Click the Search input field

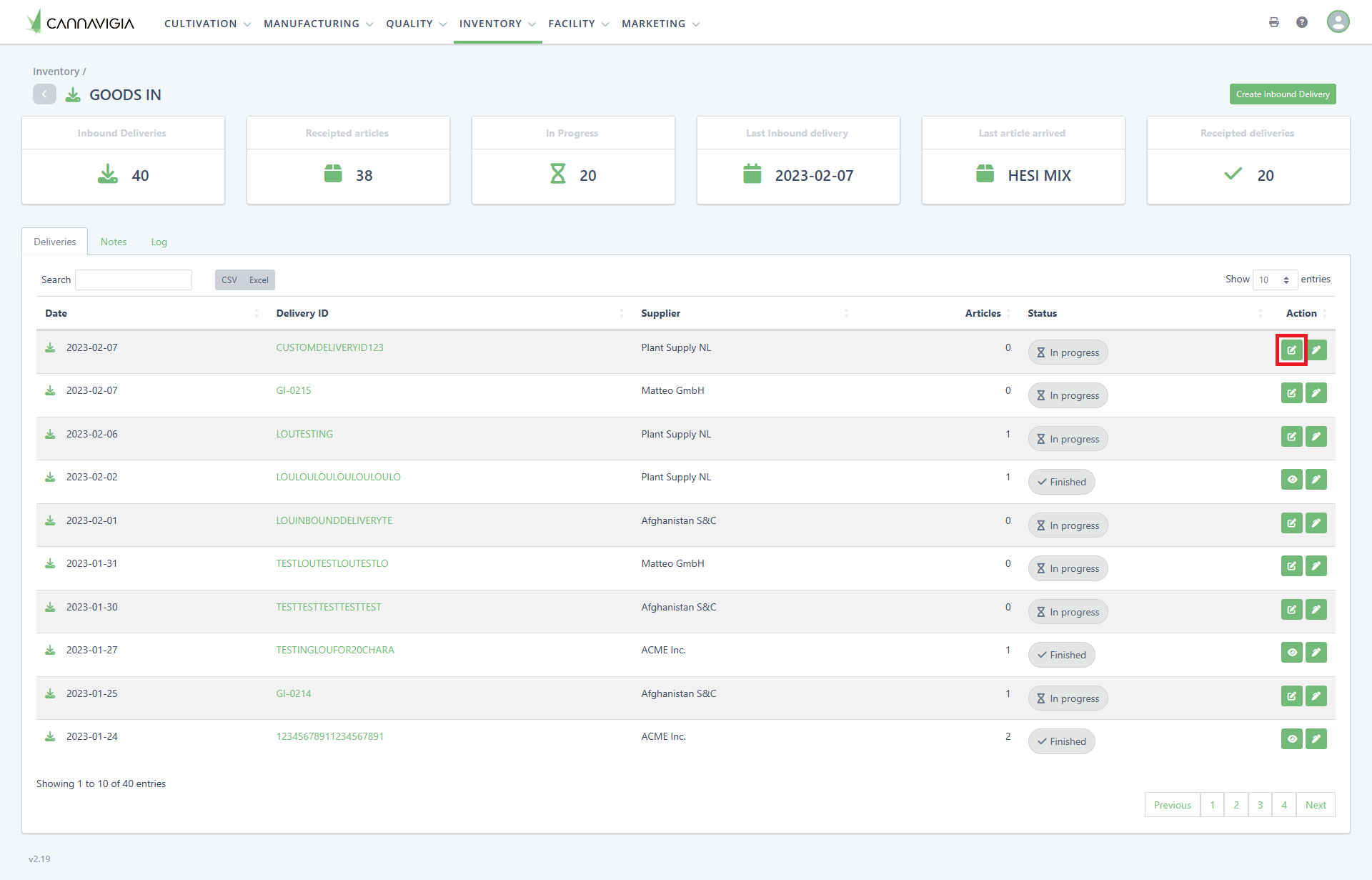click(134, 280)
